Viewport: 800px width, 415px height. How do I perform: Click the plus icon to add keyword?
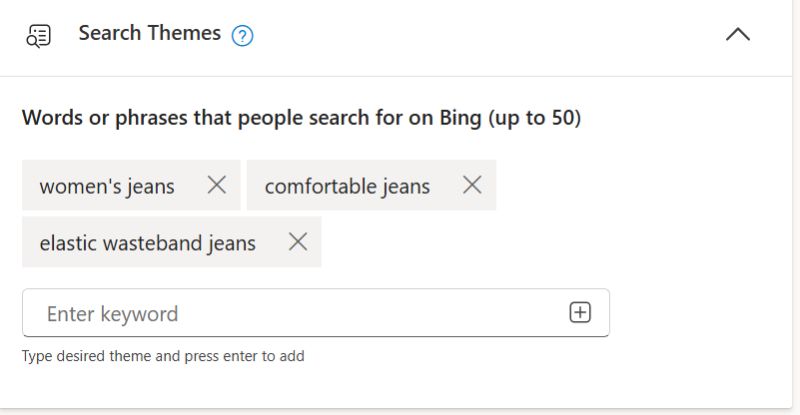click(x=580, y=313)
